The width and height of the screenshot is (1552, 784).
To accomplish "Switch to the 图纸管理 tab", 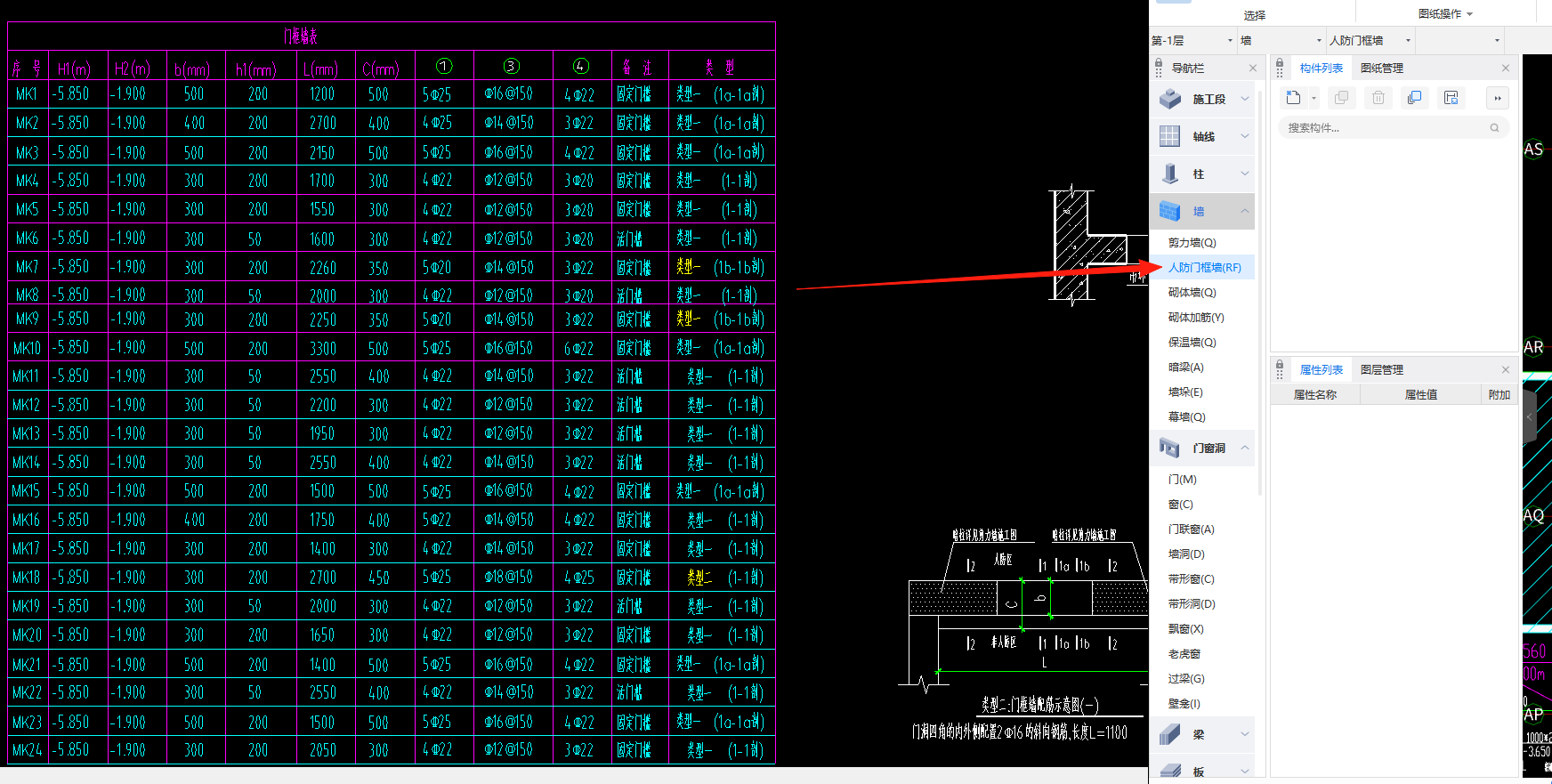I will click(x=1382, y=68).
